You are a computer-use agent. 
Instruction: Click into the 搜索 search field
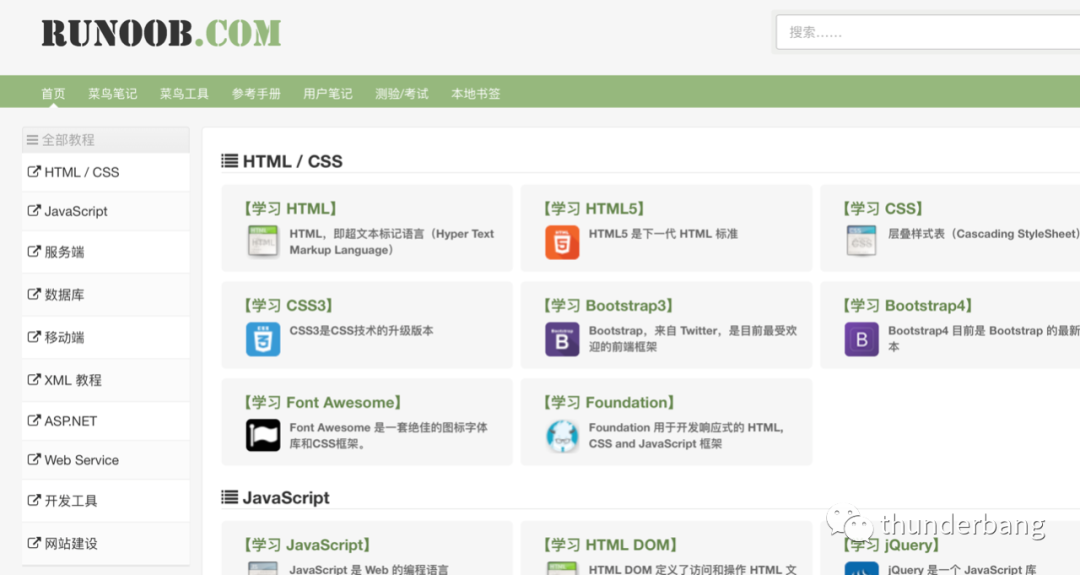pyautogui.click(x=928, y=32)
